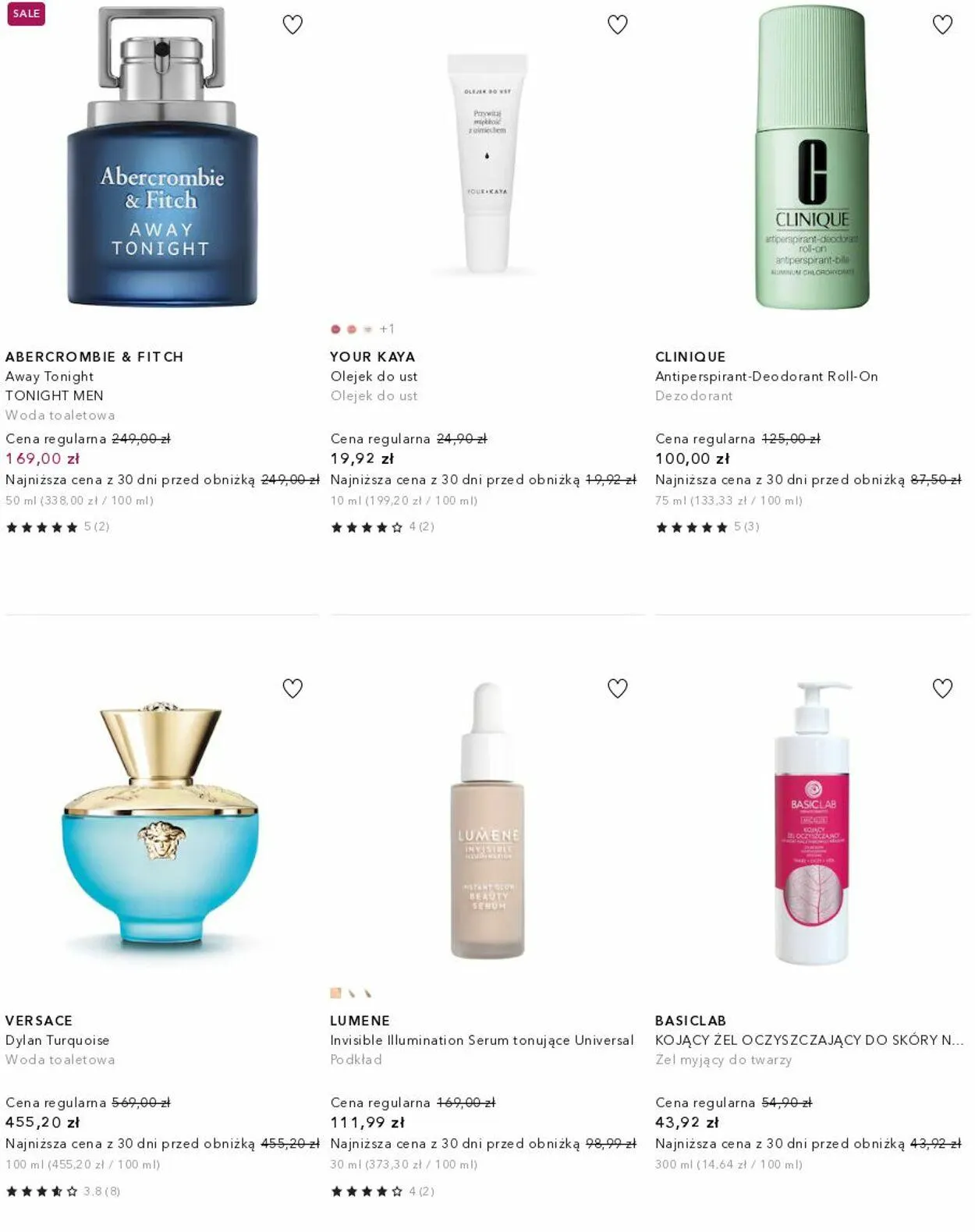This screenshot has width=975, height=1232.
Task: Click heart icon on Clinique deodorant
Action: [x=942, y=25]
